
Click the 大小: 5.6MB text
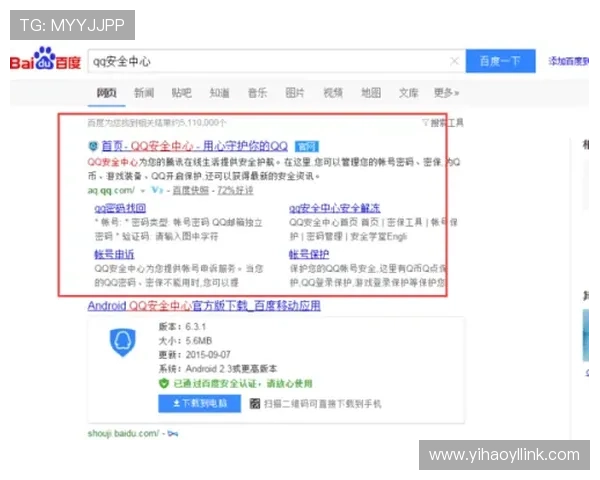pyautogui.click(x=185, y=341)
